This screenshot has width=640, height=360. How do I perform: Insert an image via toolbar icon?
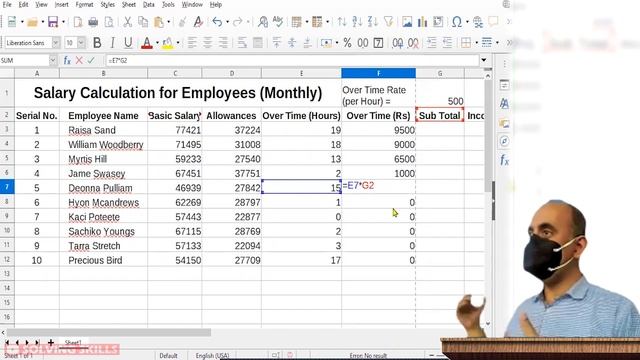407,22
